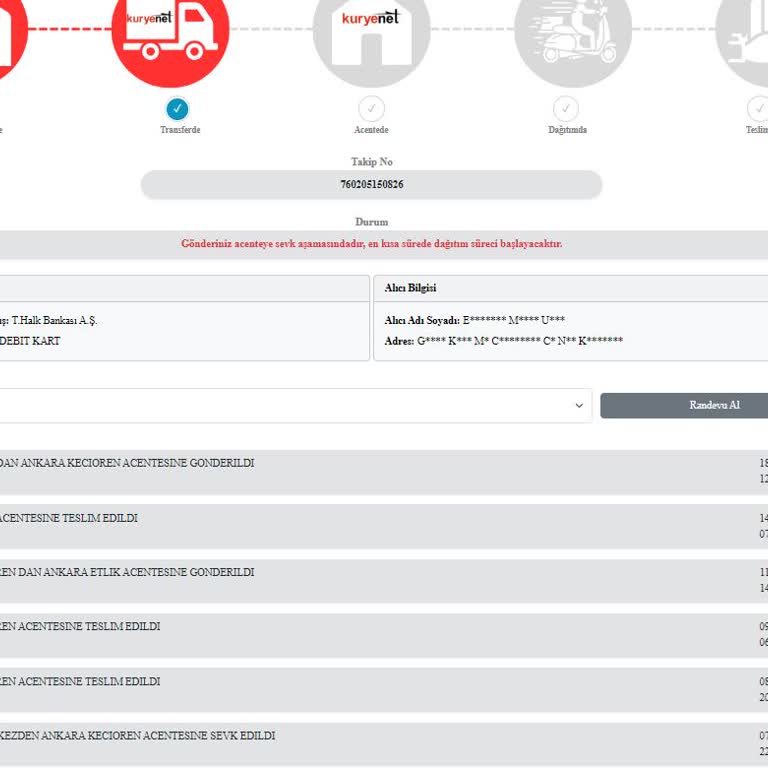This screenshot has height=768, width=768.
Task: Open the appointment dropdown next to Randevu Al
Action: click(x=296, y=406)
